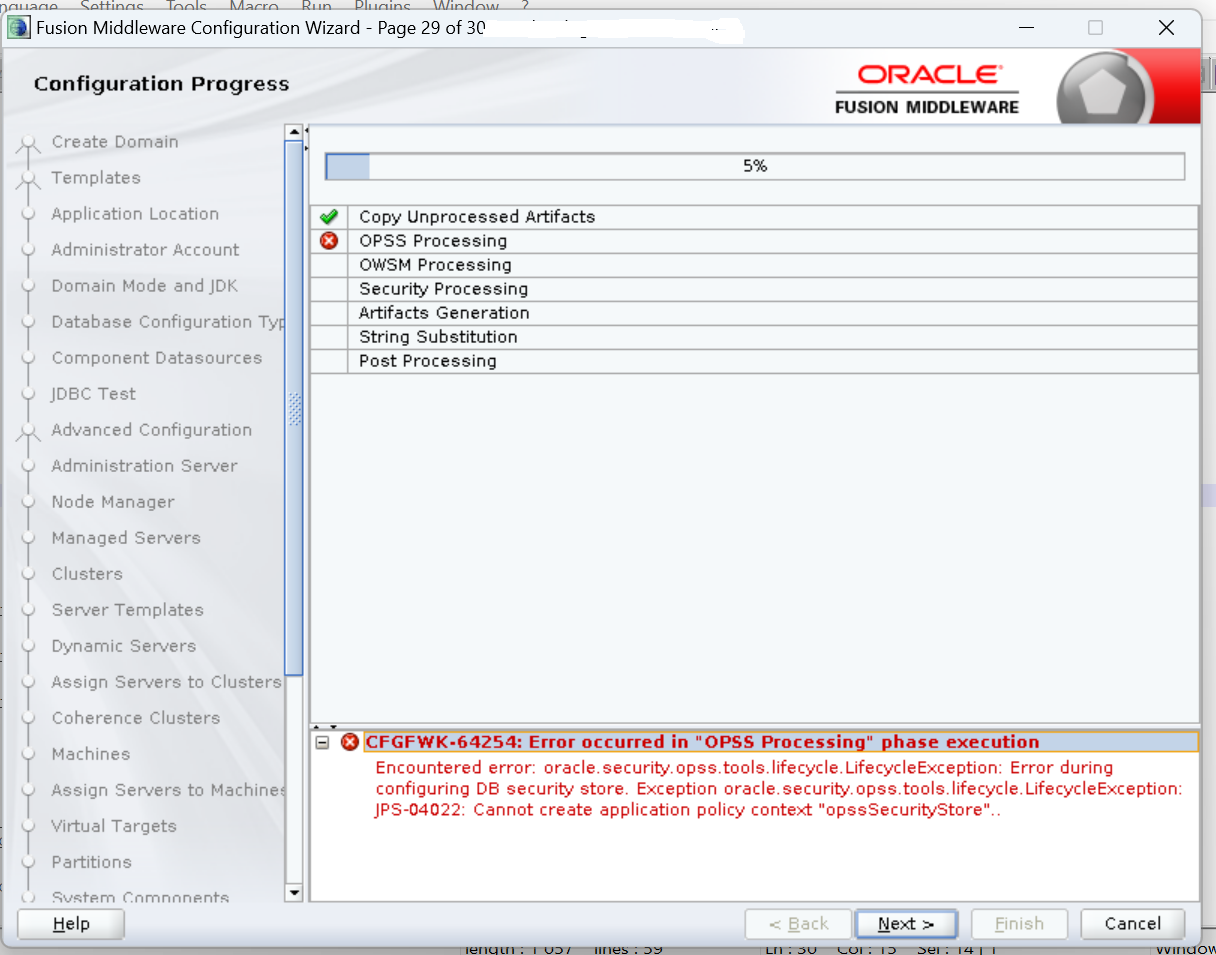1216x955 pixels.
Task: Click the Advanced Configuration step node icon
Action: 28,432
